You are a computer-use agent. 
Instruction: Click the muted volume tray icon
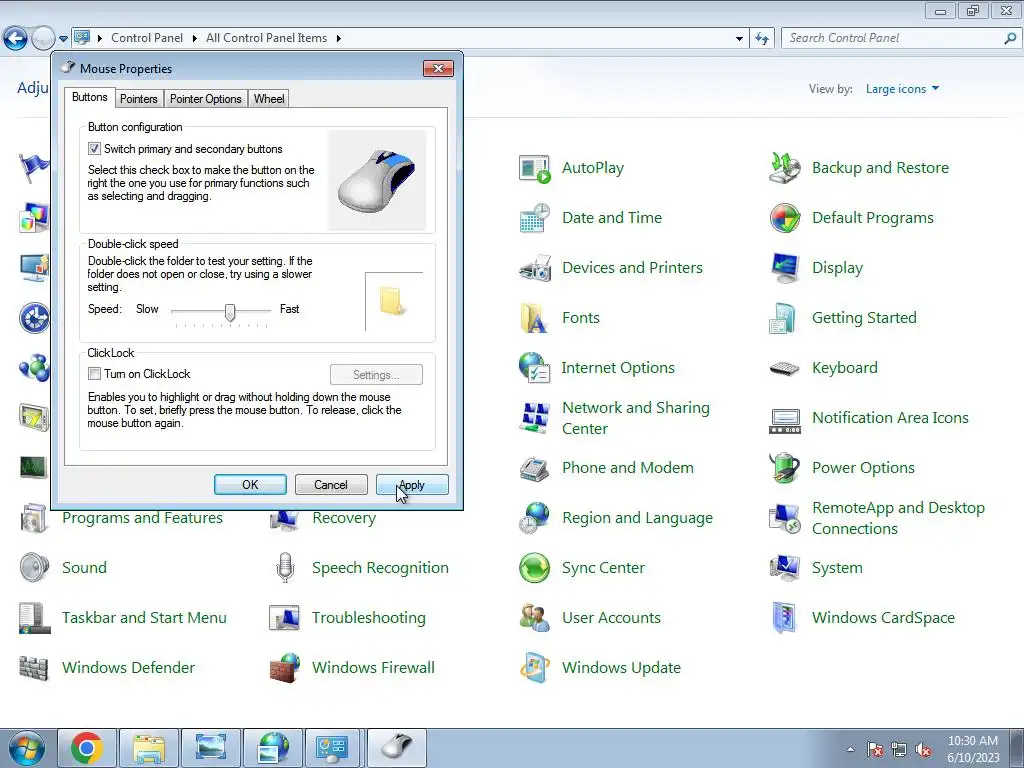point(923,750)
